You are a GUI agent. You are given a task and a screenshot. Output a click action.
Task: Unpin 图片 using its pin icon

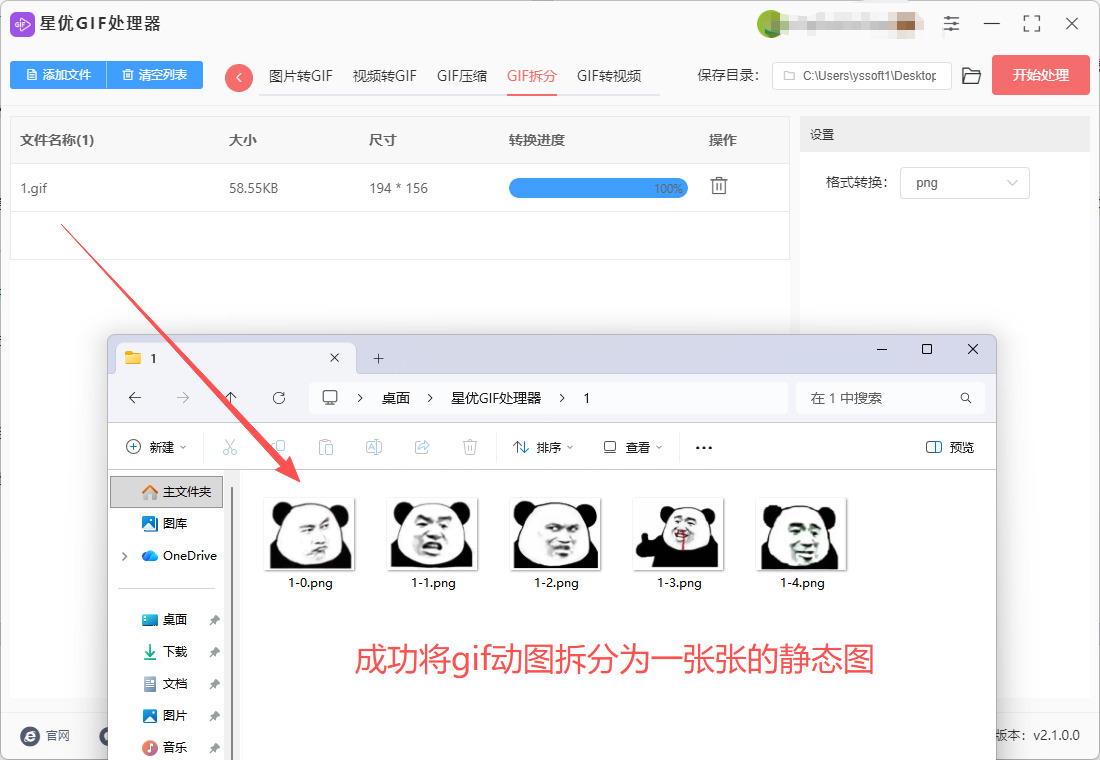tap(215, 716)
